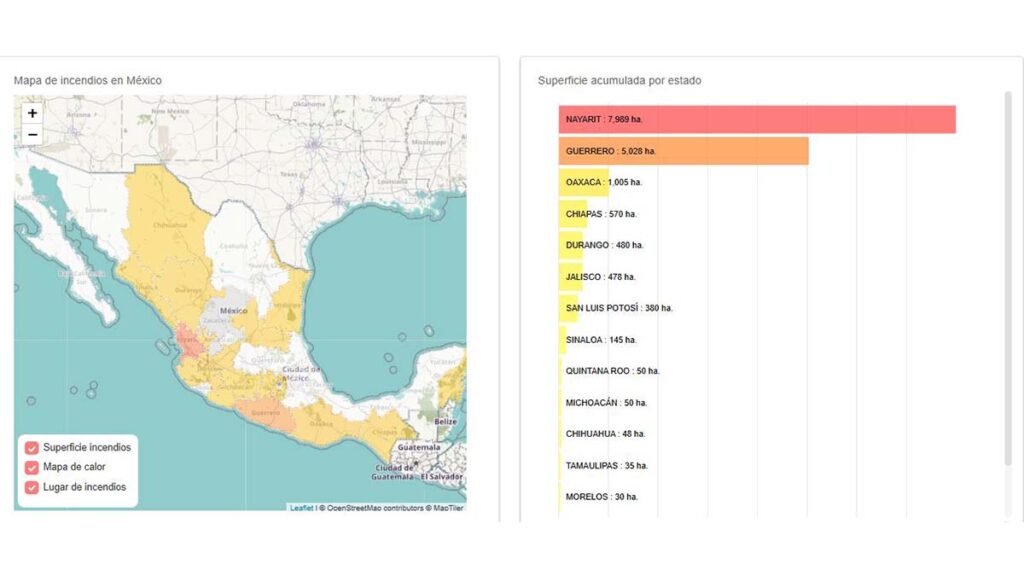The image size is (1024, 576).
Task: Zoom in on the fire map
Action: click(32, 113)
